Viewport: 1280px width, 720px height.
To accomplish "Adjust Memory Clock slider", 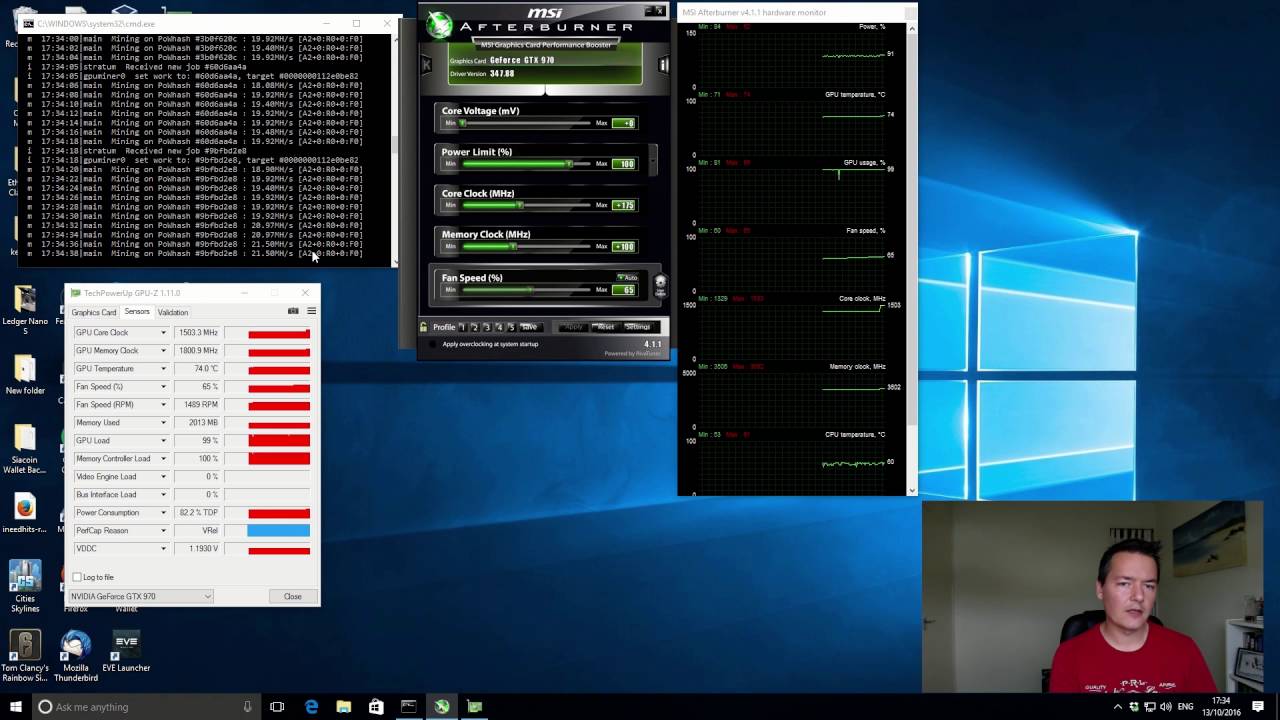I will pyautogui.click(x=525, y=246).
